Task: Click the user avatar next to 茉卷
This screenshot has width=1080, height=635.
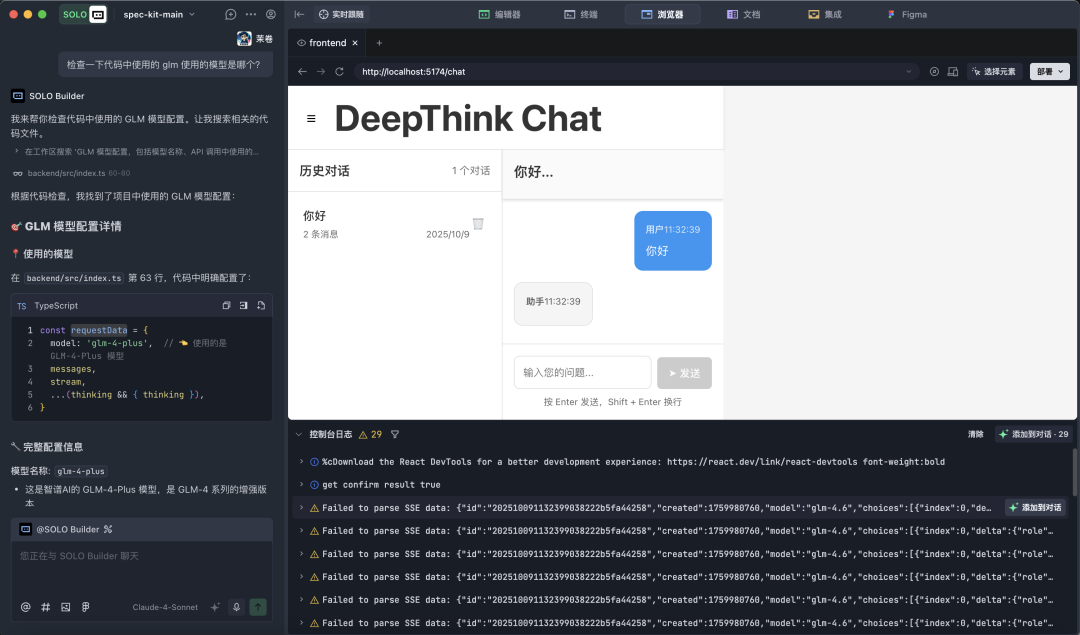Action: [244, 39]
